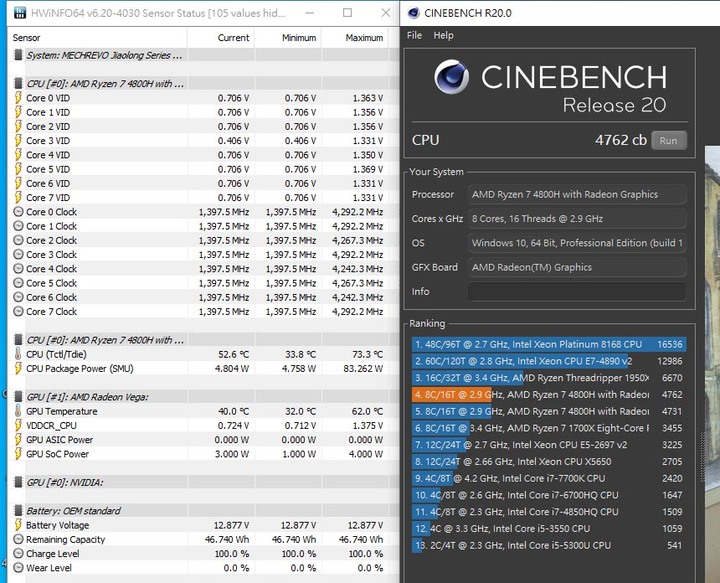Image resolution: width=720 pixels, height=583 pixels.
Task: Select ranking entry 2 Intel Xeon E7-4890 v2
Action: [549, 361]
